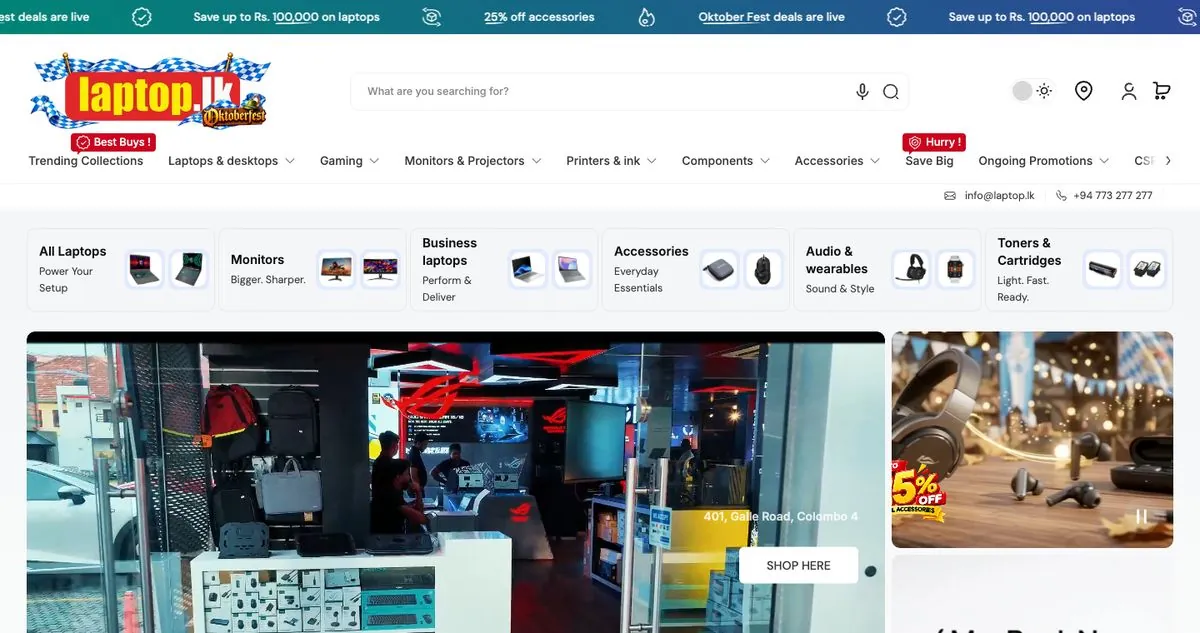Click the laptop.lk Oktoberfest logo
Screen dimensions: 1200x633
(x=150, y=92)
